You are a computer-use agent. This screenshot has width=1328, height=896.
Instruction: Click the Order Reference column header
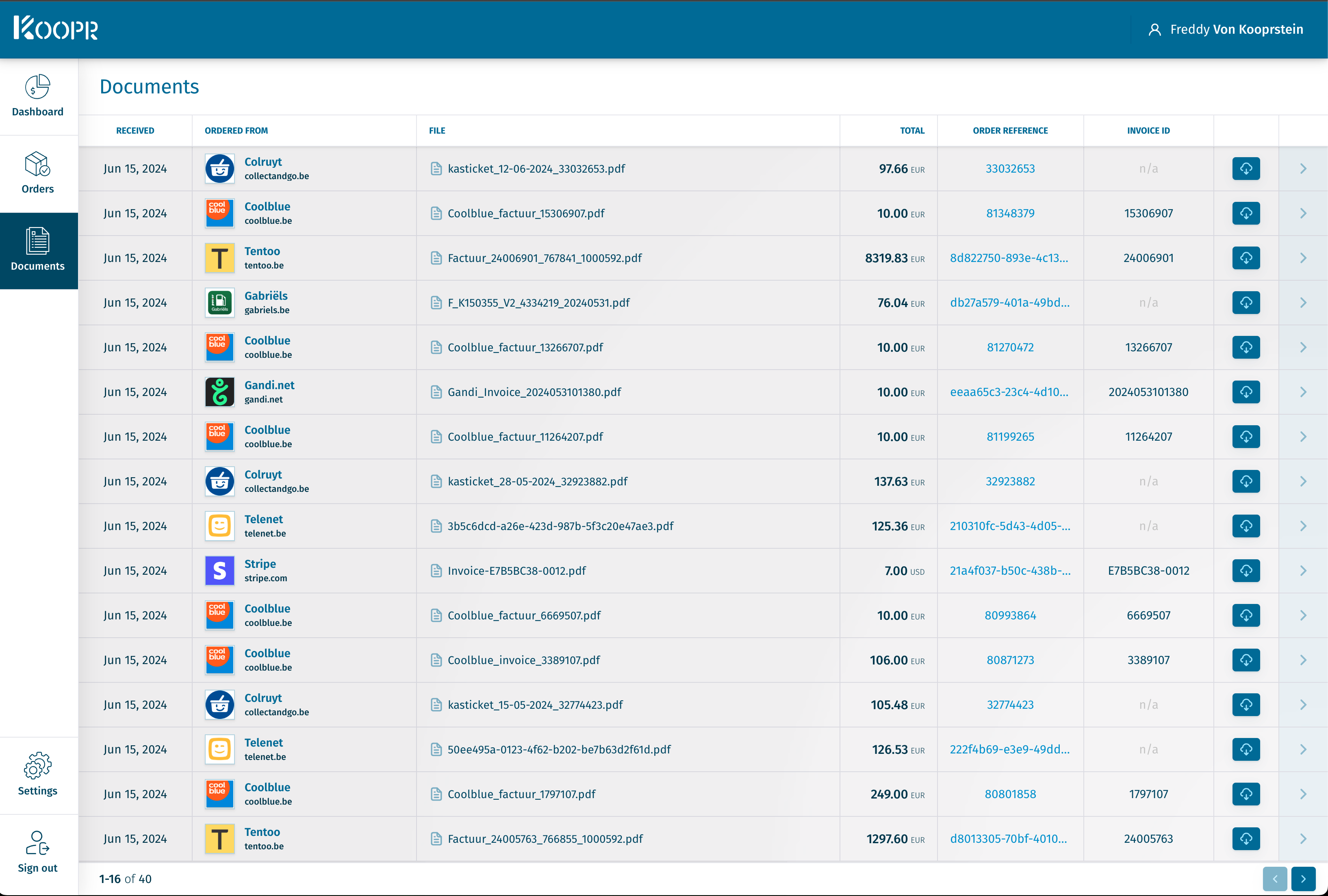pos(1010,130)
